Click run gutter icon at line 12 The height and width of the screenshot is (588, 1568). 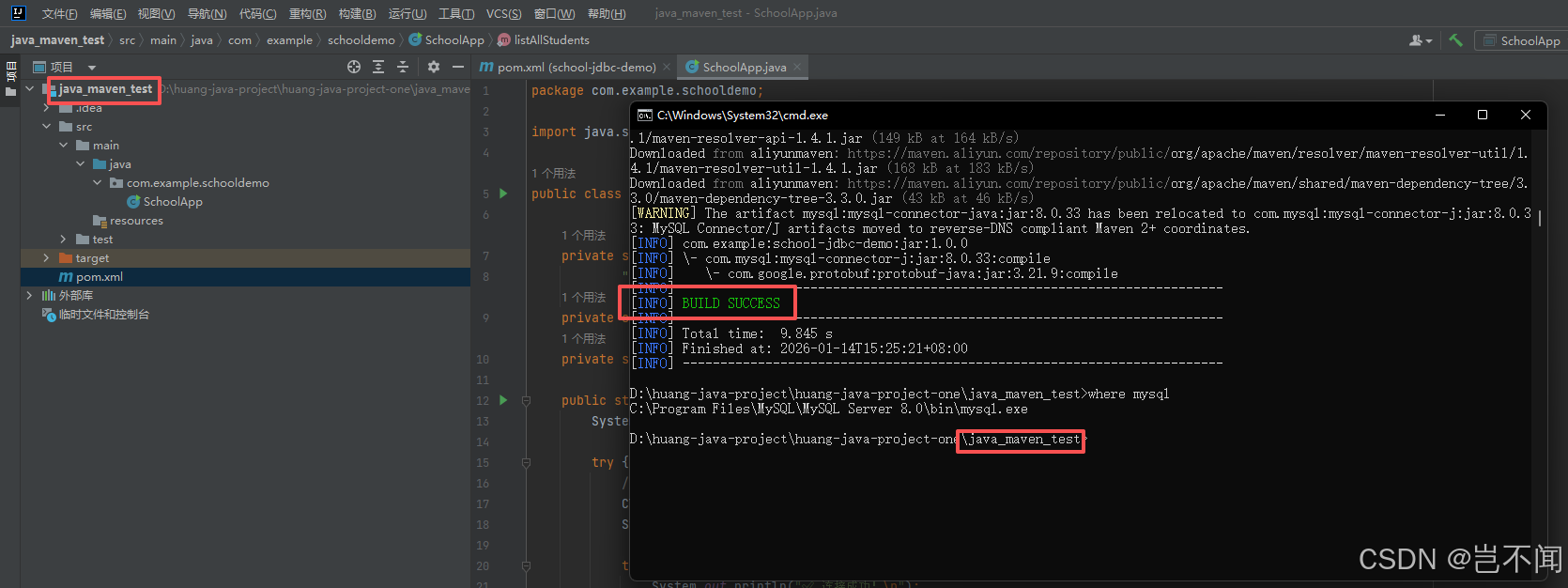point(503,400)
